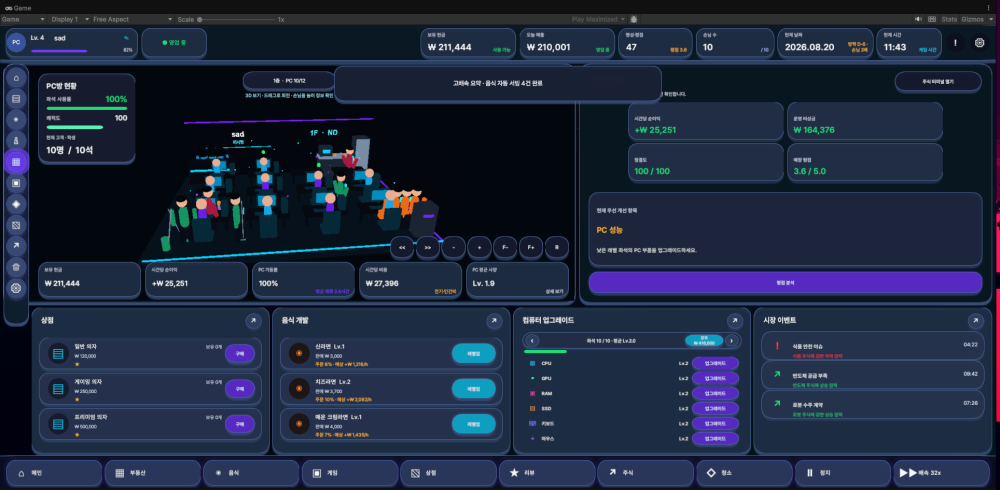1000x490 pixels.
Task: Click the 일반 의자 item icon
Action: pos(58,353)
